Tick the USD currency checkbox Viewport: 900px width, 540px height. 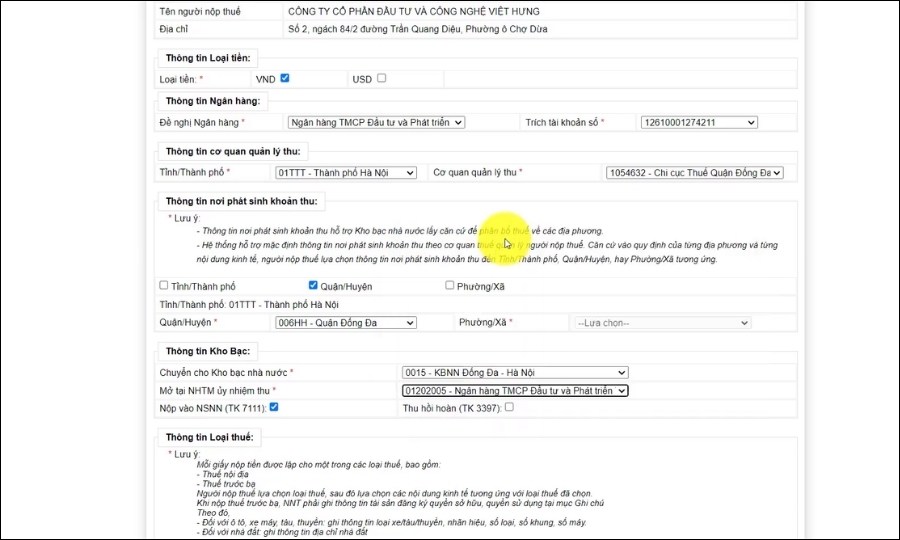click(x=381, y=78)
